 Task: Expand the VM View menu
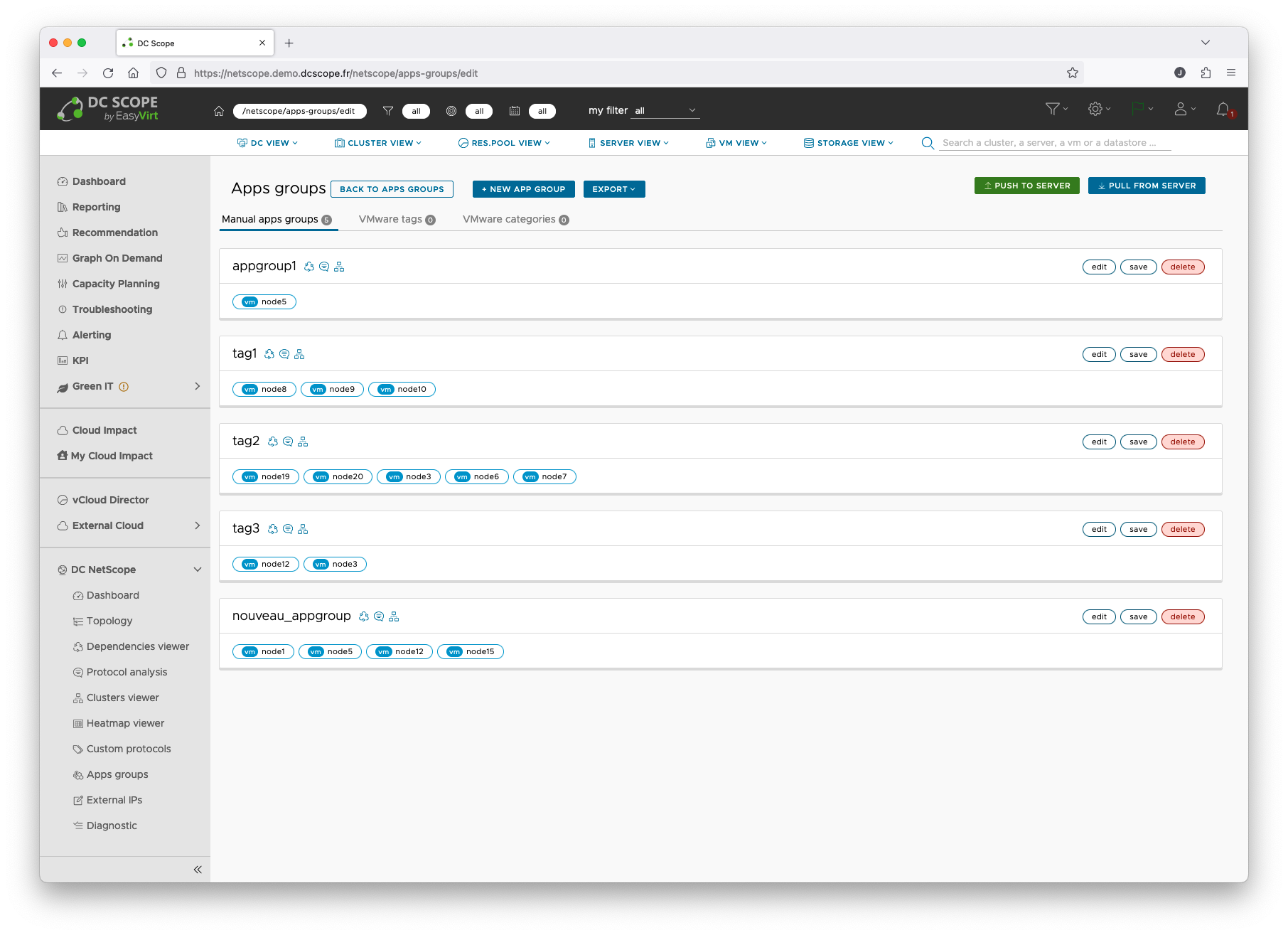pos(736,143)
